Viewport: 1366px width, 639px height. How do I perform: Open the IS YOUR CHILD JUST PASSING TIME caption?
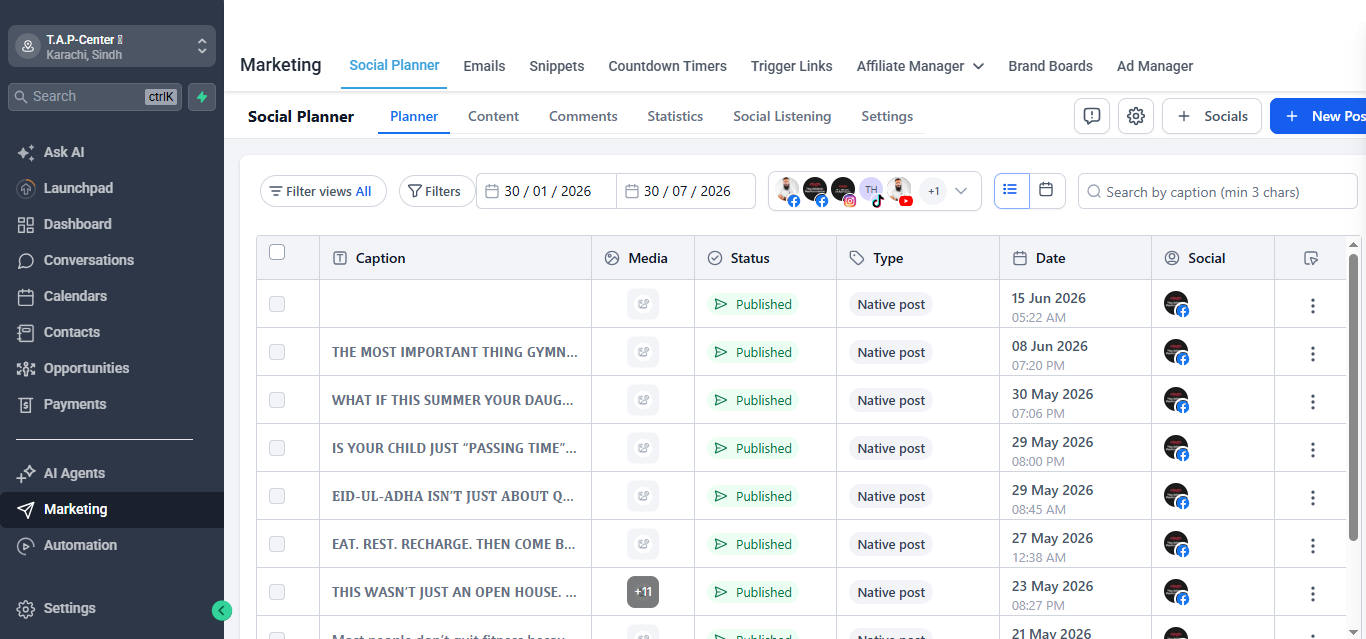(454, 448)
